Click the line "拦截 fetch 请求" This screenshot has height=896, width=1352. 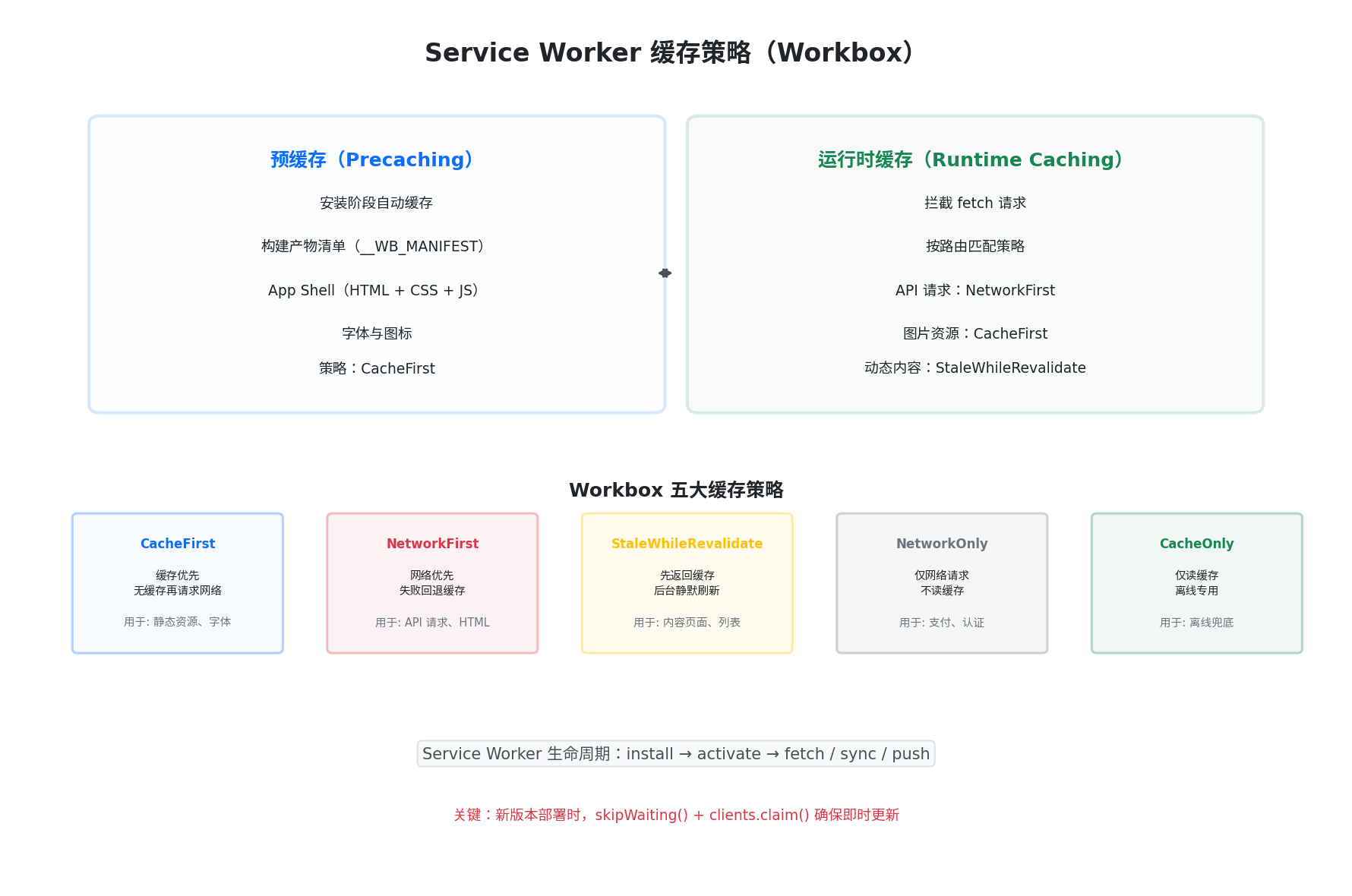pos(975,203)
